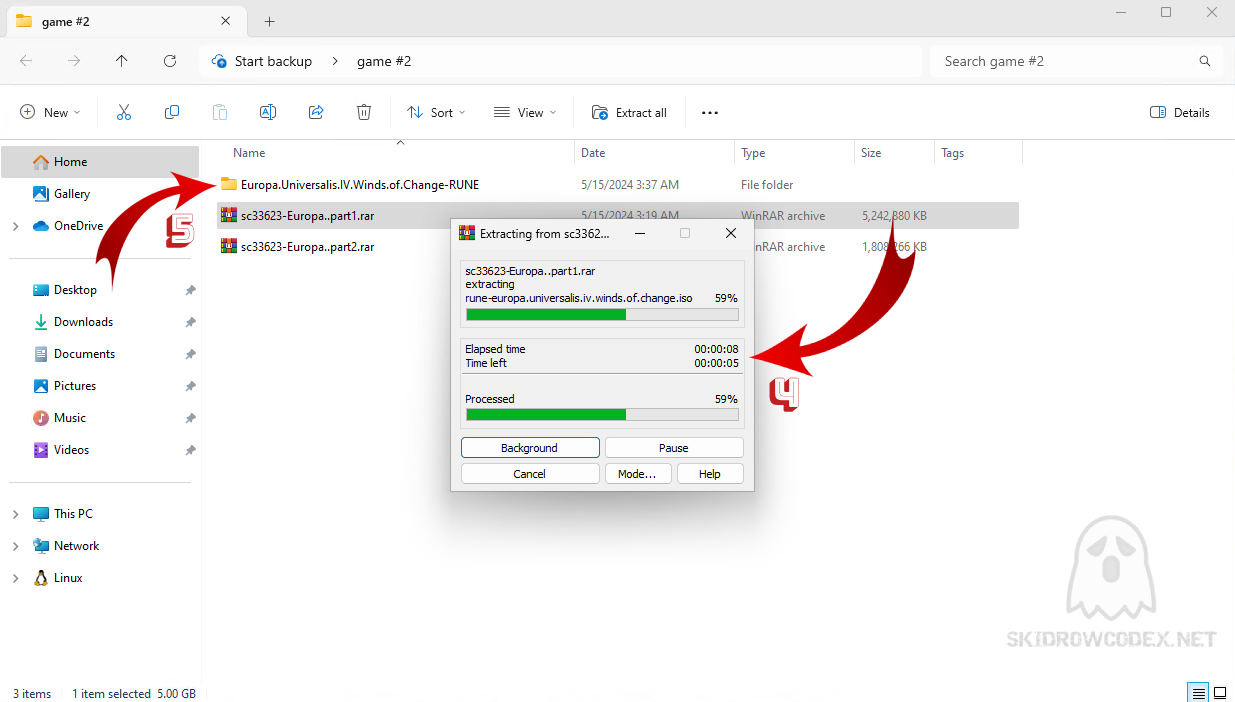Click the file extraction progress bar
1235x702 pixels.
602,315
